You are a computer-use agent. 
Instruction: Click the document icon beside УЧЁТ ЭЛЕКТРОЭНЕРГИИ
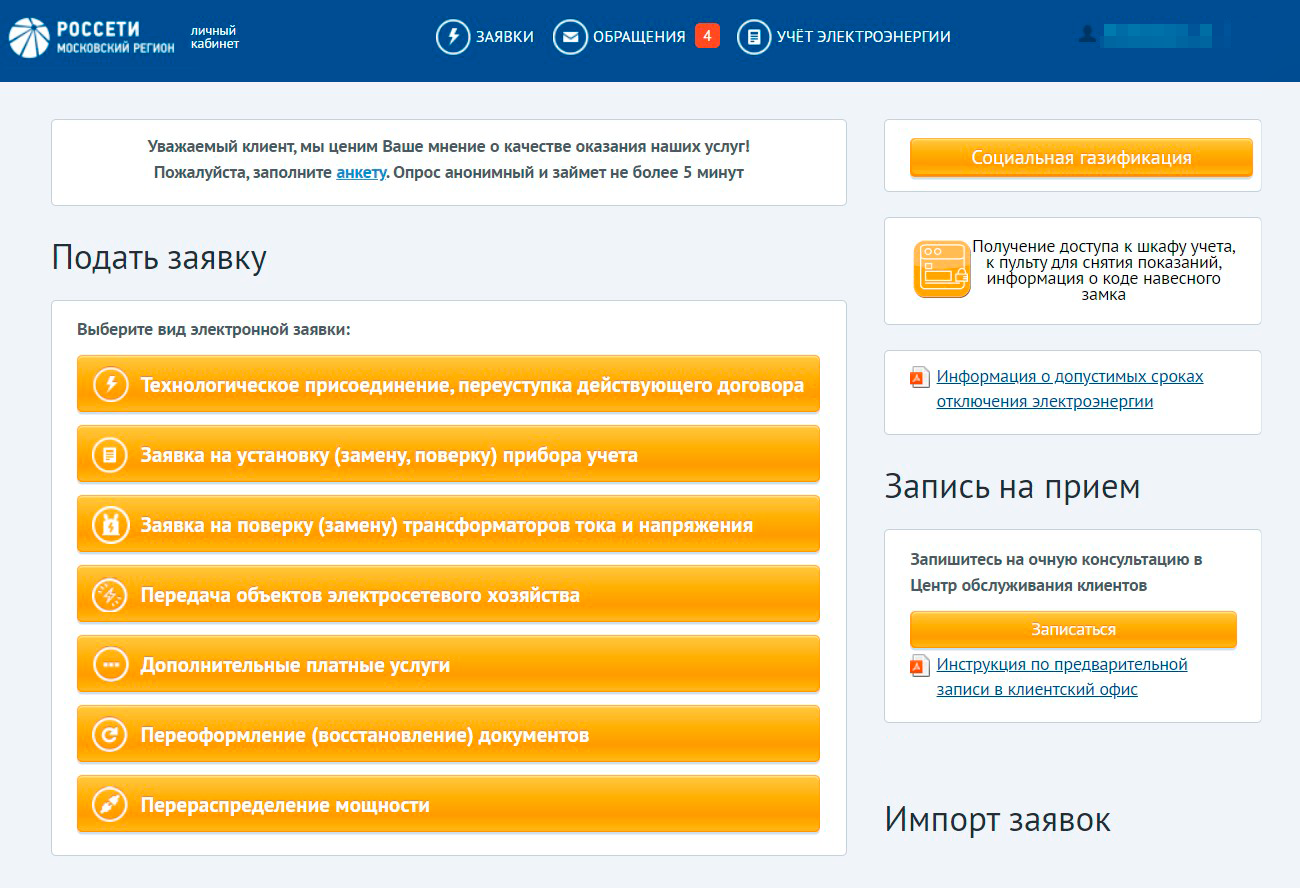coord(754,37)
